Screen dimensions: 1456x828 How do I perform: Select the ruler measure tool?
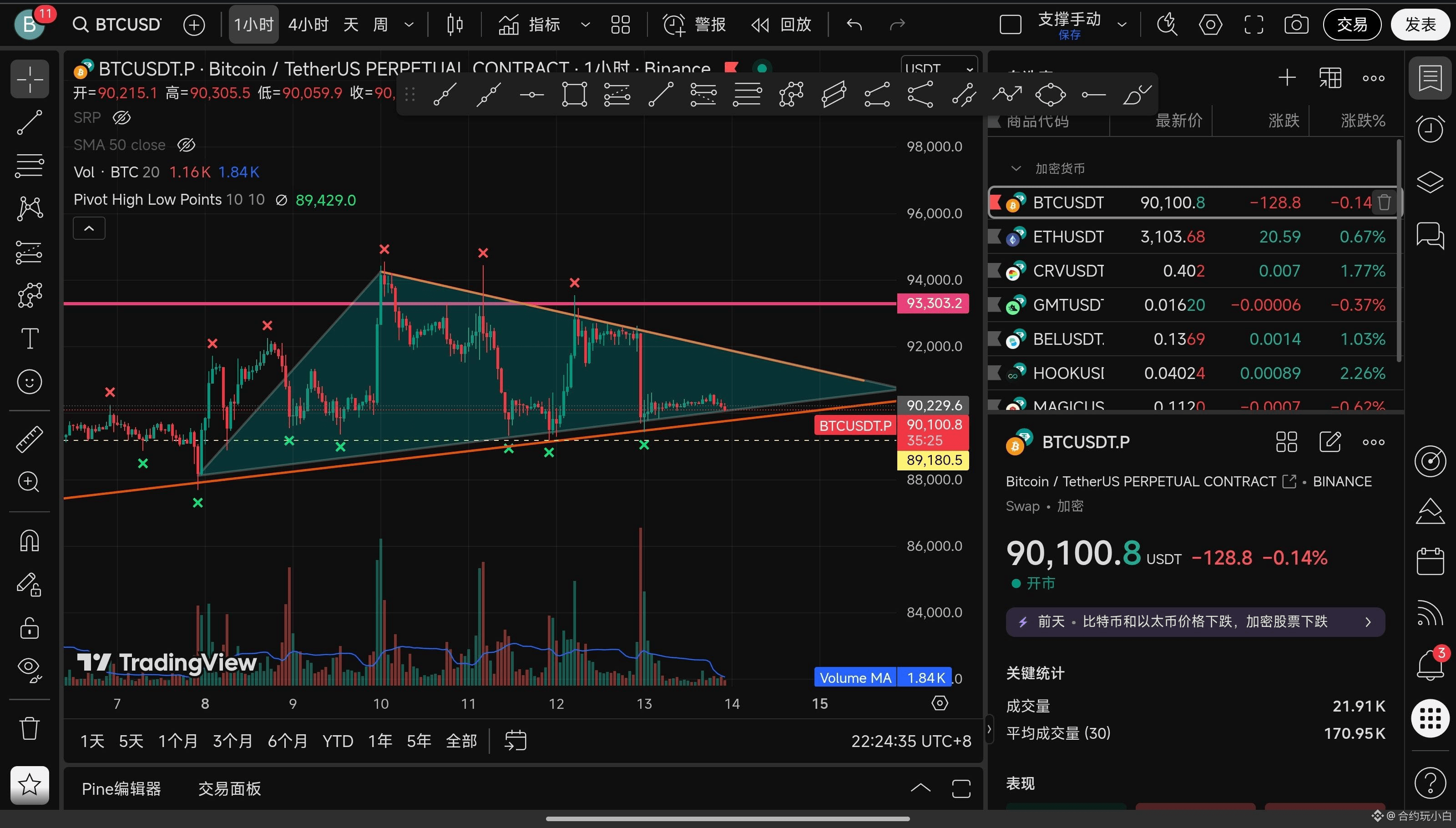tap(30, 439)
